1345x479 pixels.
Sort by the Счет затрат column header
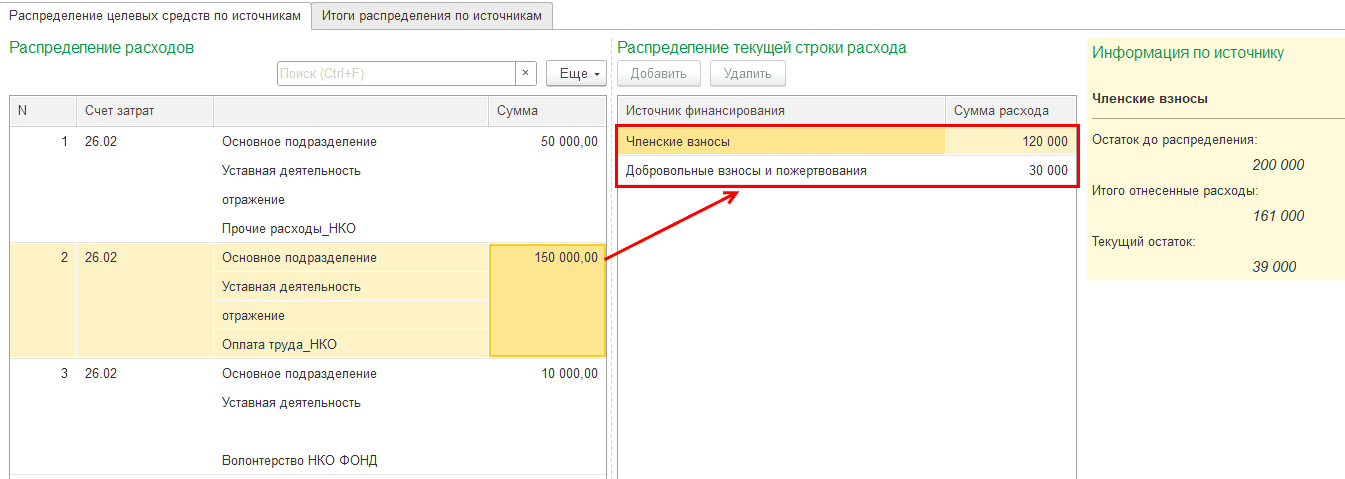(x=144, y=110)
